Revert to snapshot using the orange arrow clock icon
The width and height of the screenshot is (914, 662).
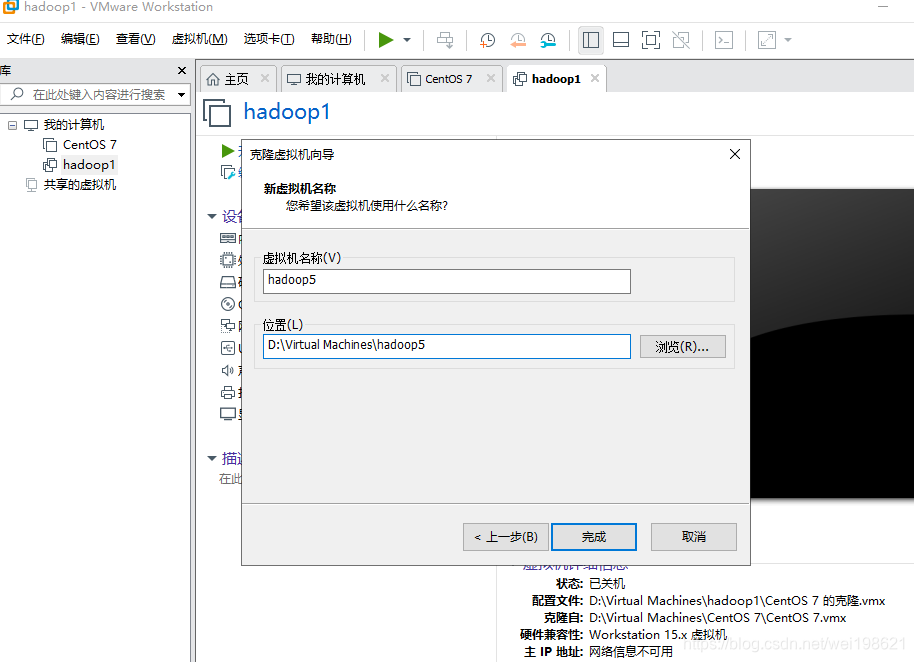click(518, 40)
